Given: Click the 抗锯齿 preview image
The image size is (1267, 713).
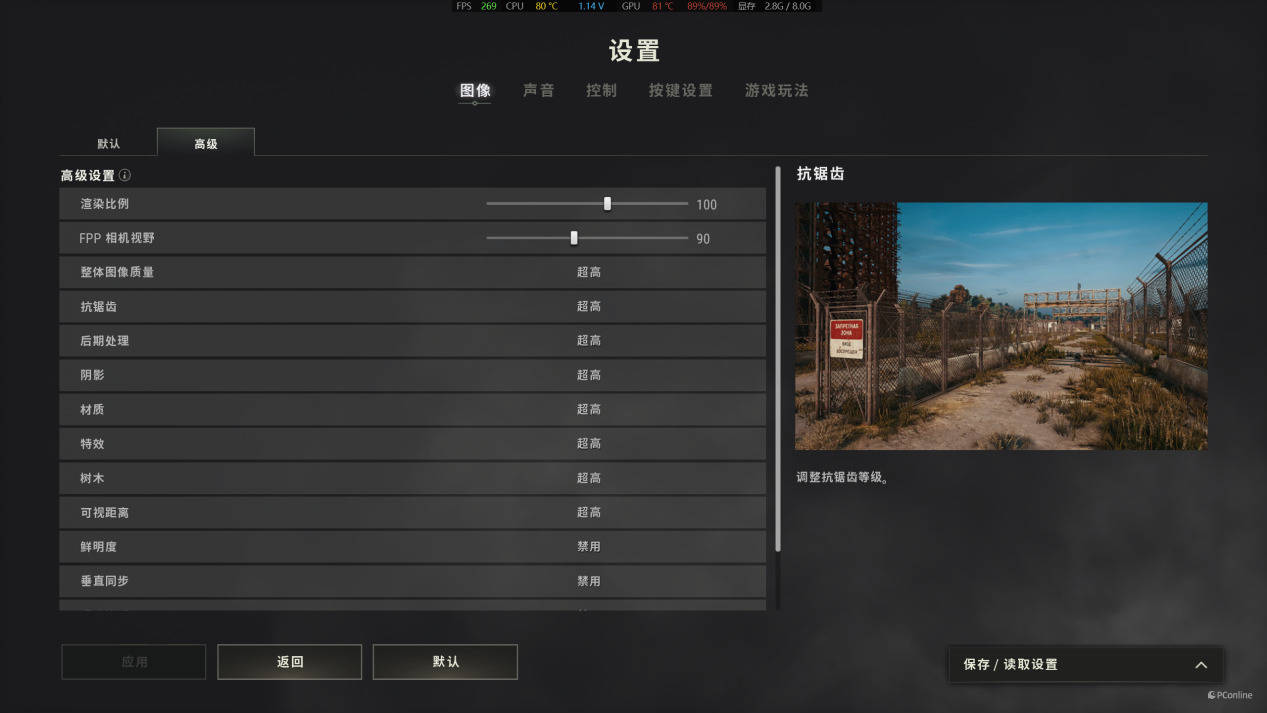Looking at the screenshot, I should [x=1001, y=326].
